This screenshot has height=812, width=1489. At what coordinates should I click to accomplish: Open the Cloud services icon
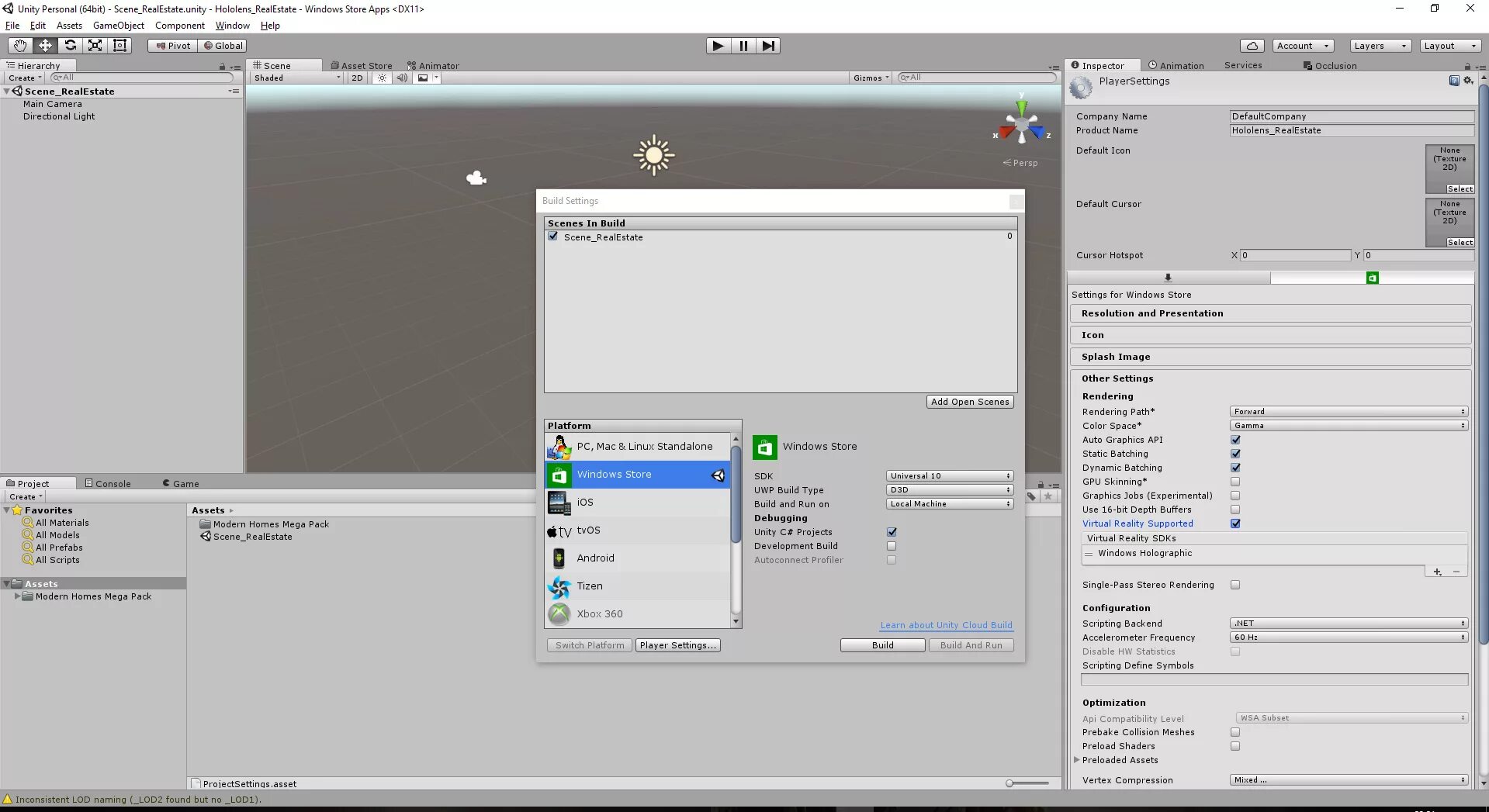click(x=1252, y=46)
